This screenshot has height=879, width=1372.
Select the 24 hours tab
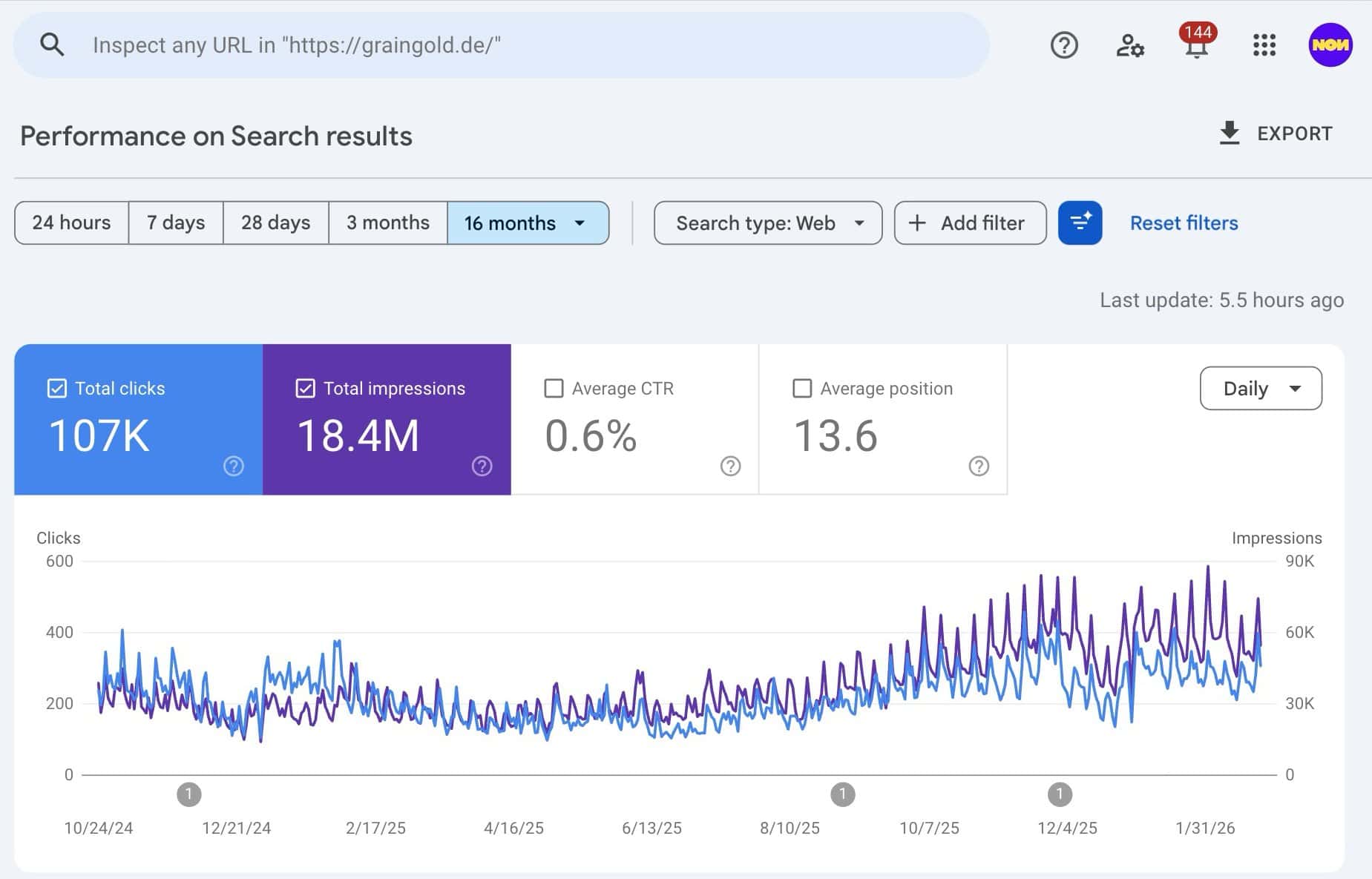tap(70, 223)
